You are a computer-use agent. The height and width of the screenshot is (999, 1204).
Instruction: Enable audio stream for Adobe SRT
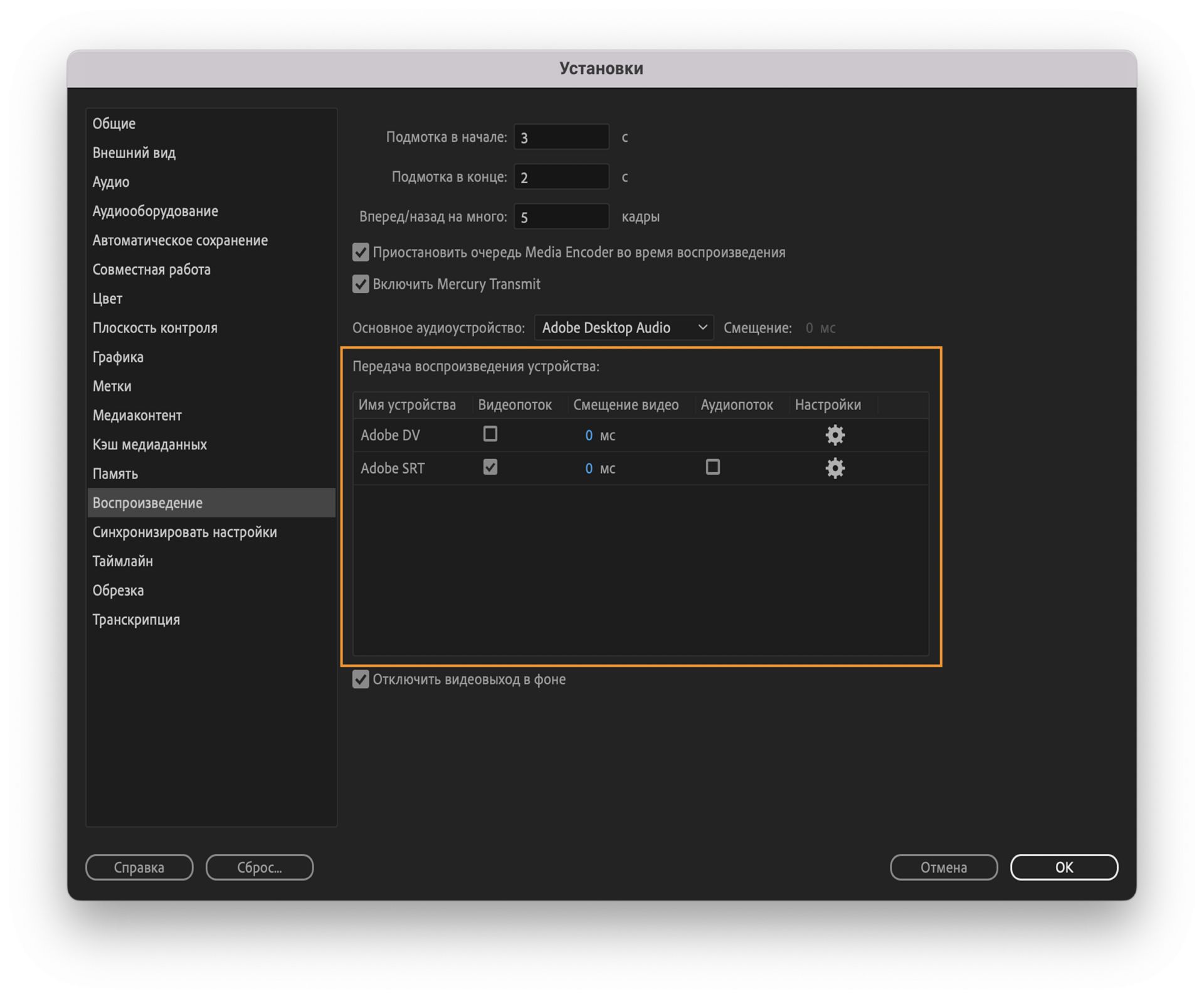pos(712,467)
